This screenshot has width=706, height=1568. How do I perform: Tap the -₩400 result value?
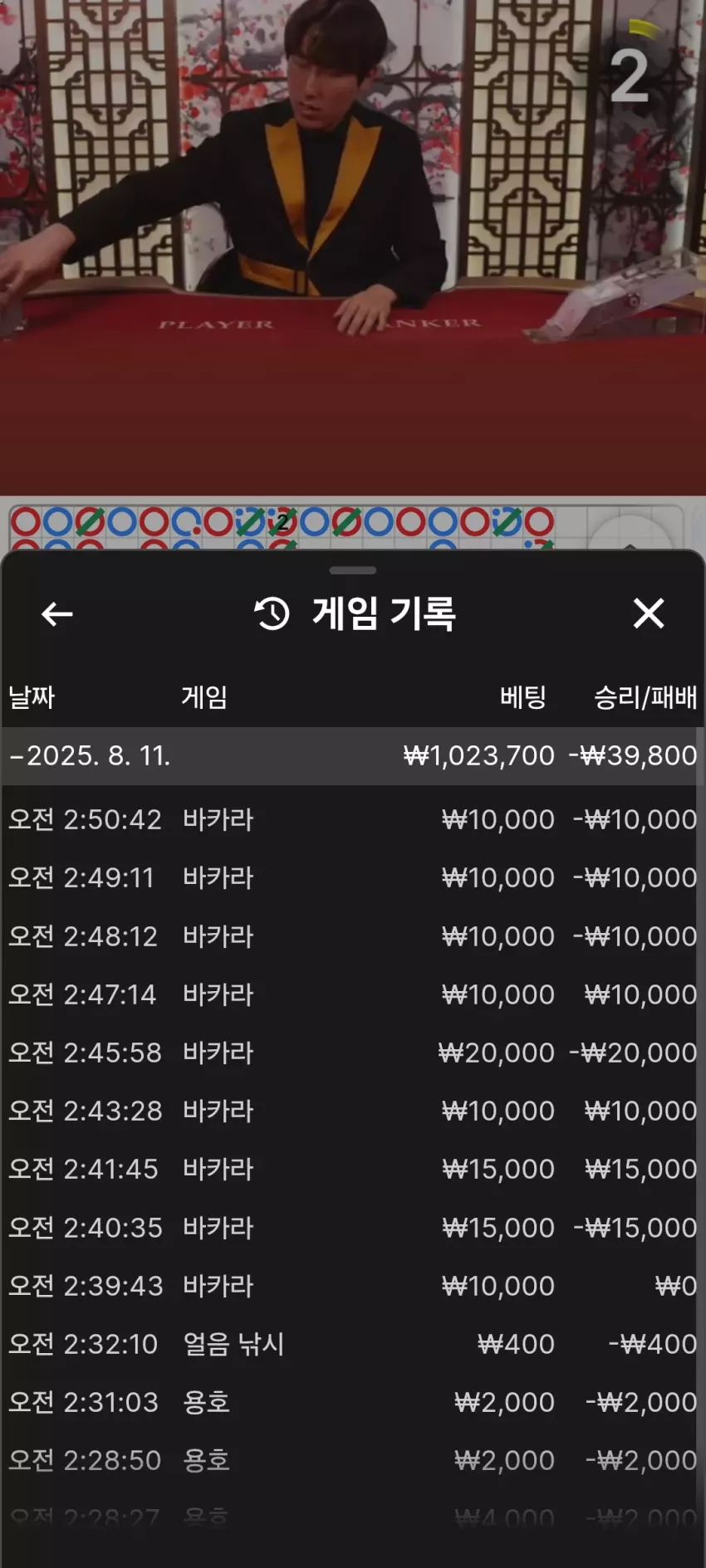click(653, 1344)
